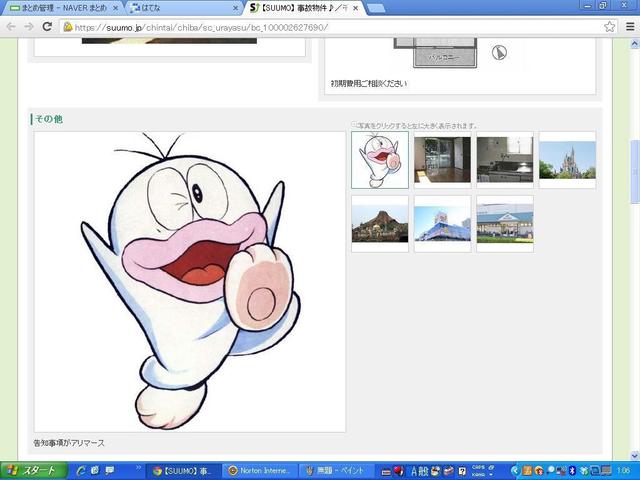The width and height of the screenshot is (640, 480).
Task: Click the page scrollbar up arrow
Action: point(635,43)
